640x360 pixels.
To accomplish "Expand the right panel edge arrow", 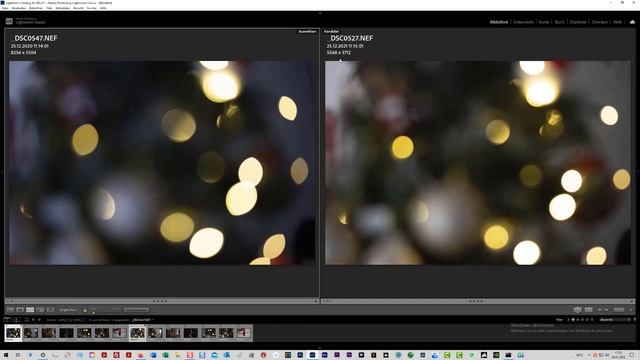I will click(638, 172).
